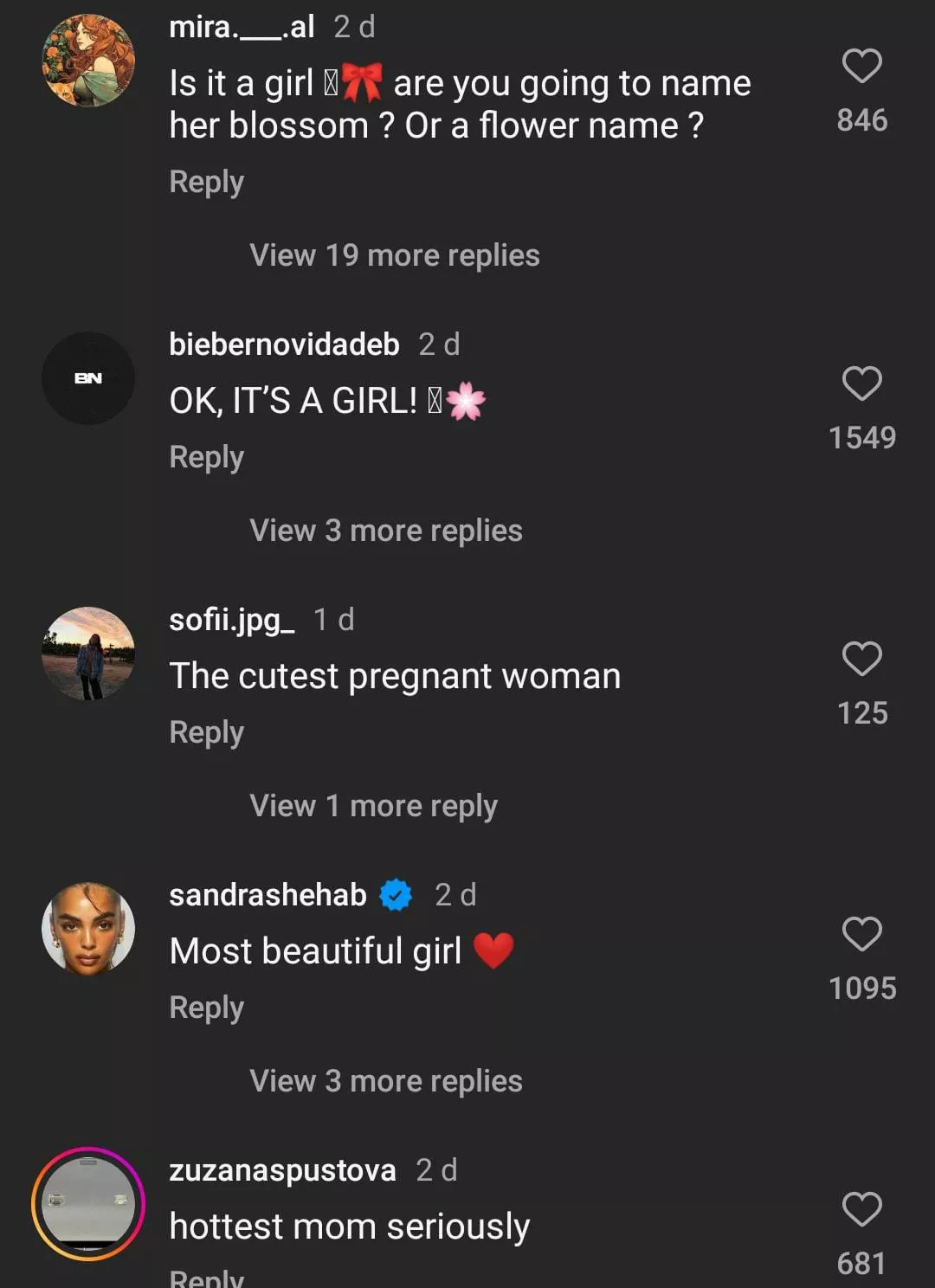The image size is (935, 1288).
Task: Expand 'View 19 more replies'
Action: [394, 255]
